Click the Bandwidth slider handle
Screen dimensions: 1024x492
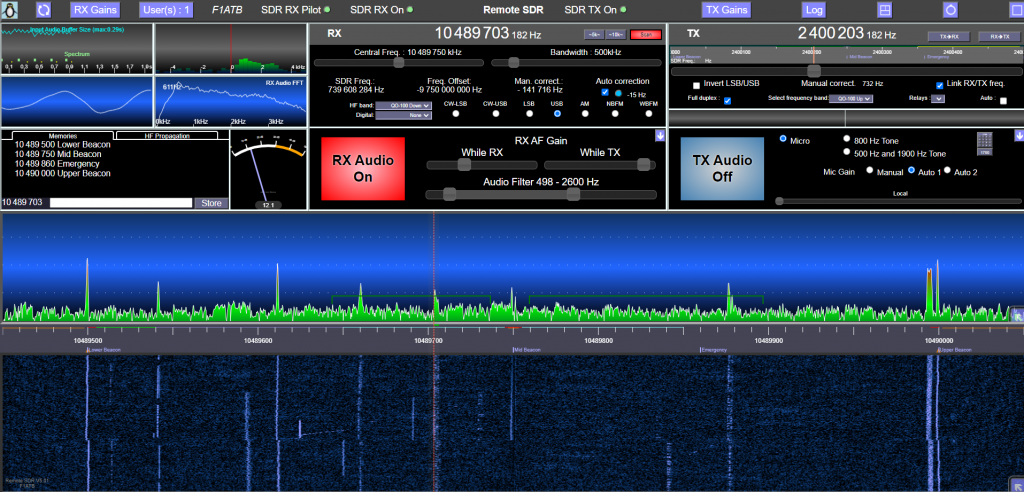[514, 62]
